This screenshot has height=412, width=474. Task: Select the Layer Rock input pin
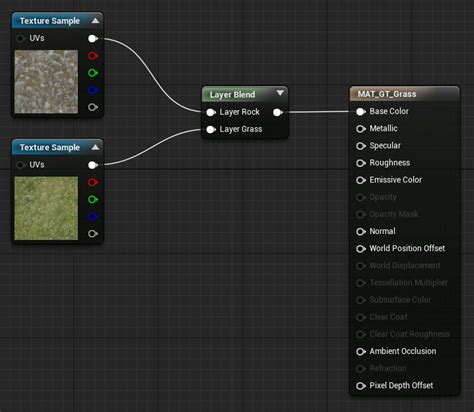(211, 112)
